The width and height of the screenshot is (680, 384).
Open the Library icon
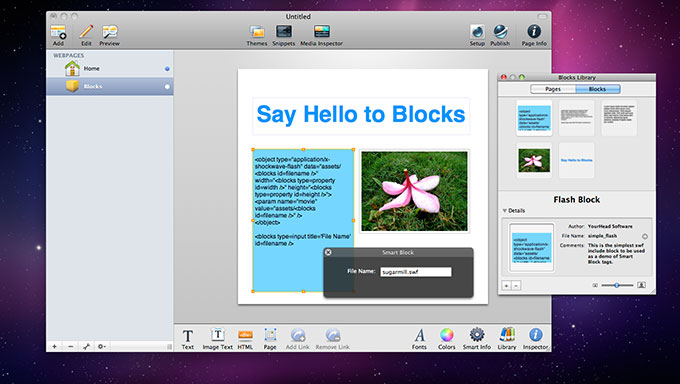click(x=507, y=335)
